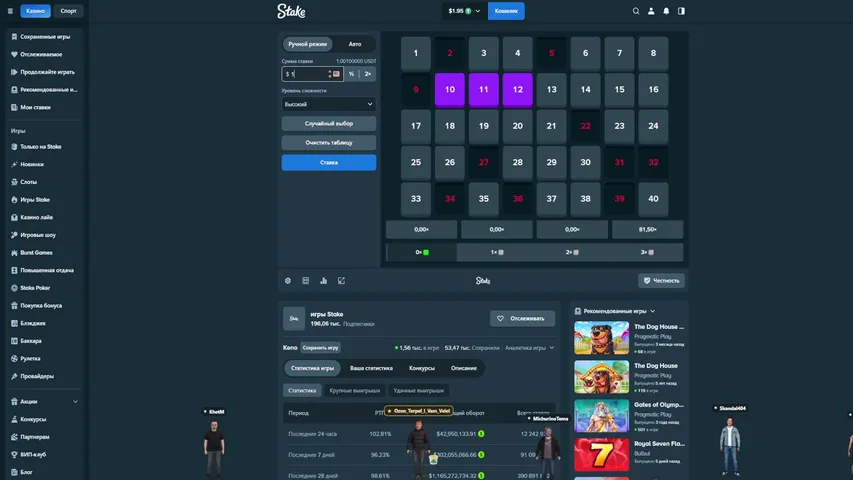Select keno number 40
The width and height of the screenshot is (853, 480).
653,199
